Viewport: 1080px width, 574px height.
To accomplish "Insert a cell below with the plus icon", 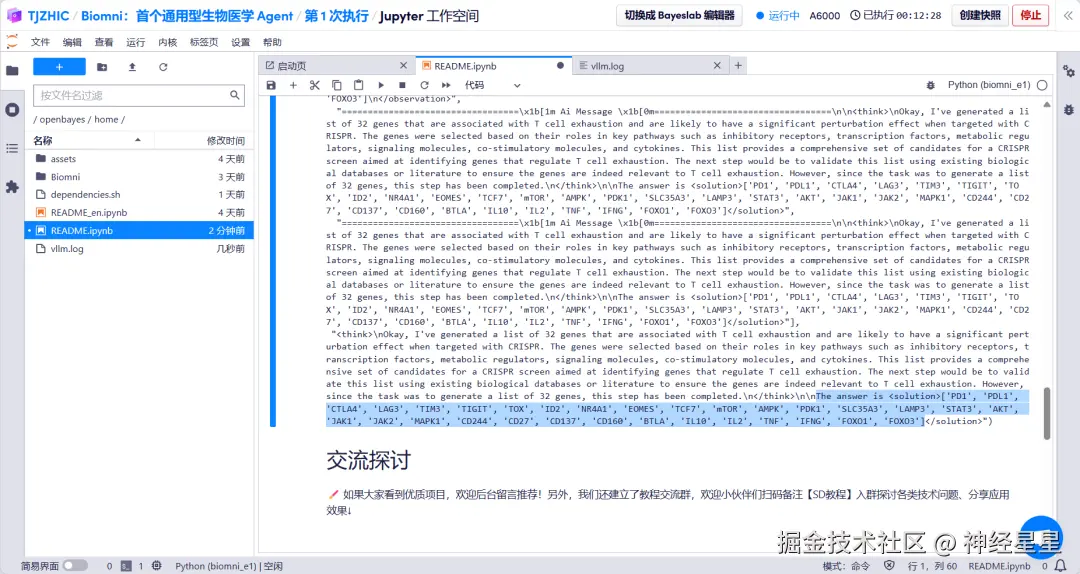I will click(x=293, y=85).
